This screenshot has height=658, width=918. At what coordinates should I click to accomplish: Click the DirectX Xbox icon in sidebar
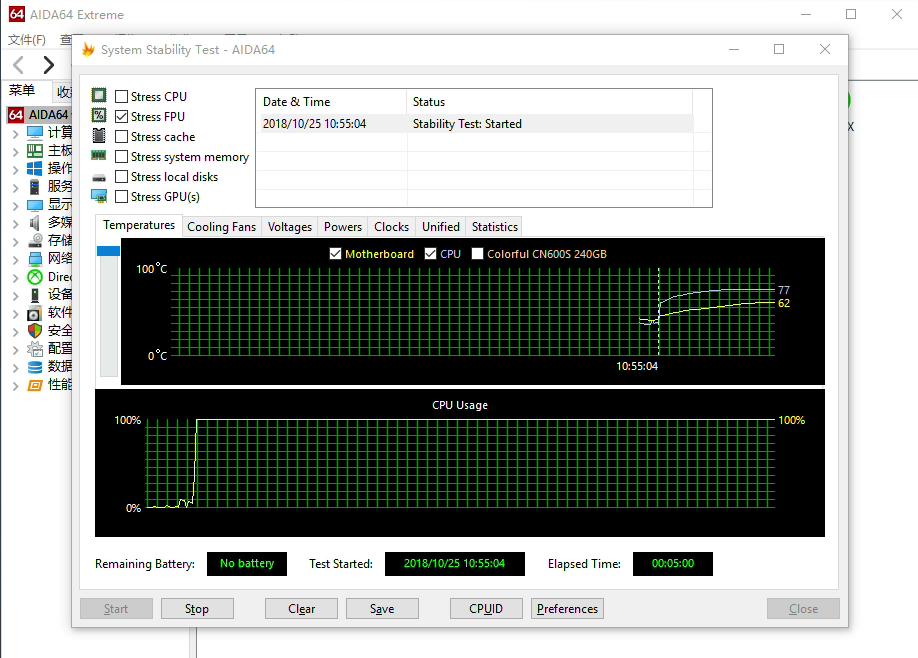pyautogui.click(x=35, y=277)
